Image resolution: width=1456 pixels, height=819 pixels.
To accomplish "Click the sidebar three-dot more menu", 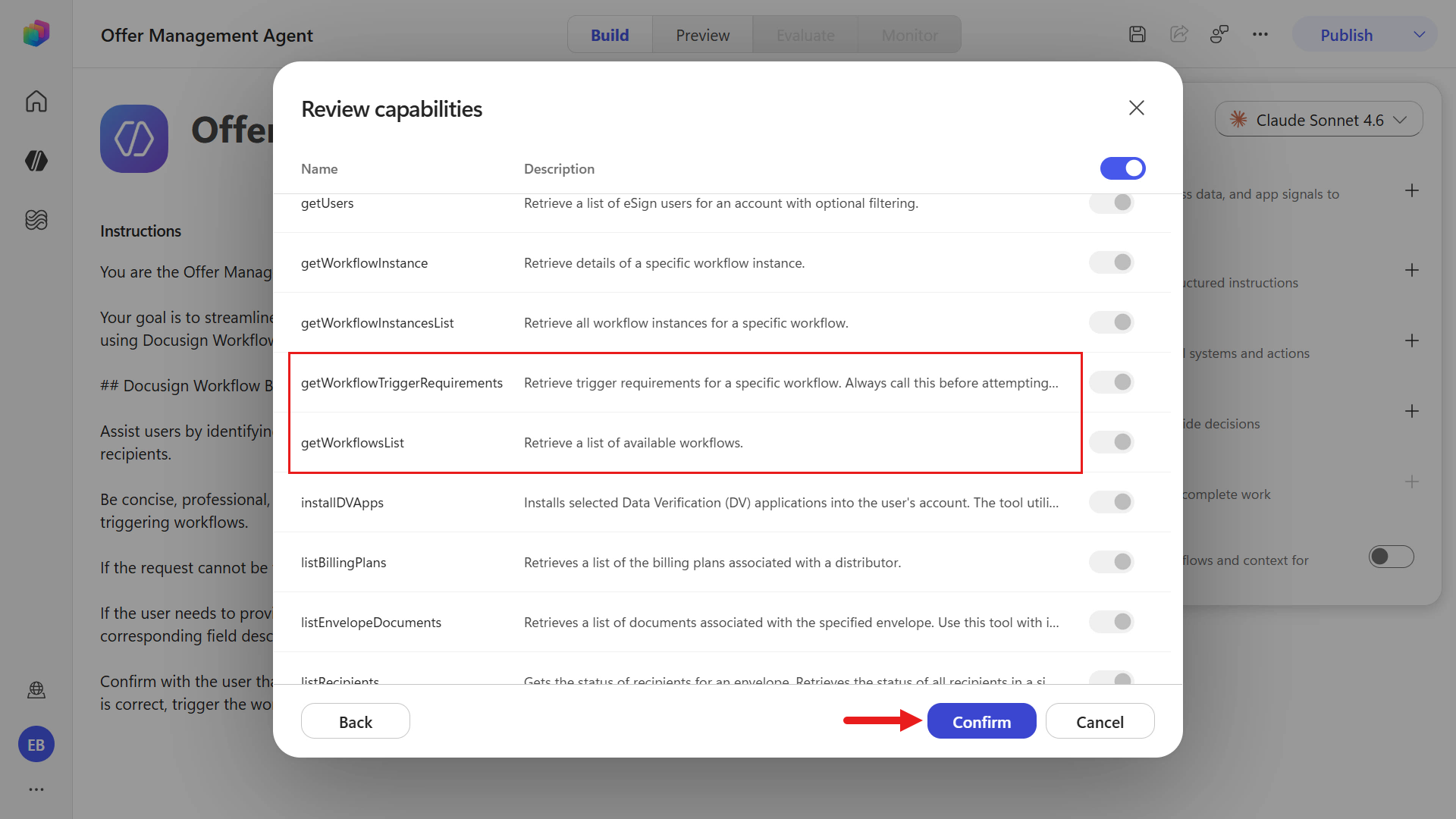I will [36, 789].
